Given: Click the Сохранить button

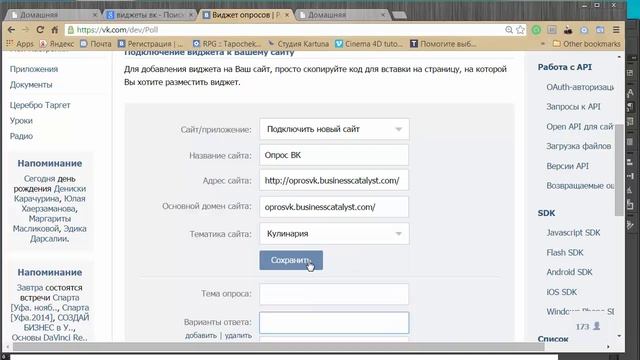Looking at the screenshot, I should tap(291, 260).
